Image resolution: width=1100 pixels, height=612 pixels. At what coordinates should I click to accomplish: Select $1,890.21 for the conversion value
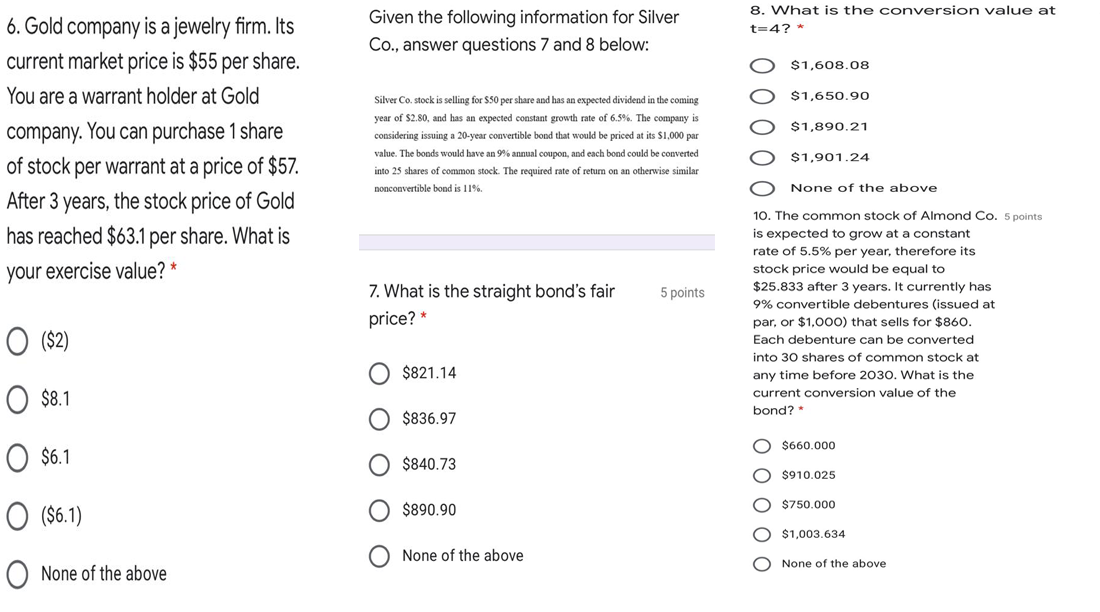click(x=763, y=126)
